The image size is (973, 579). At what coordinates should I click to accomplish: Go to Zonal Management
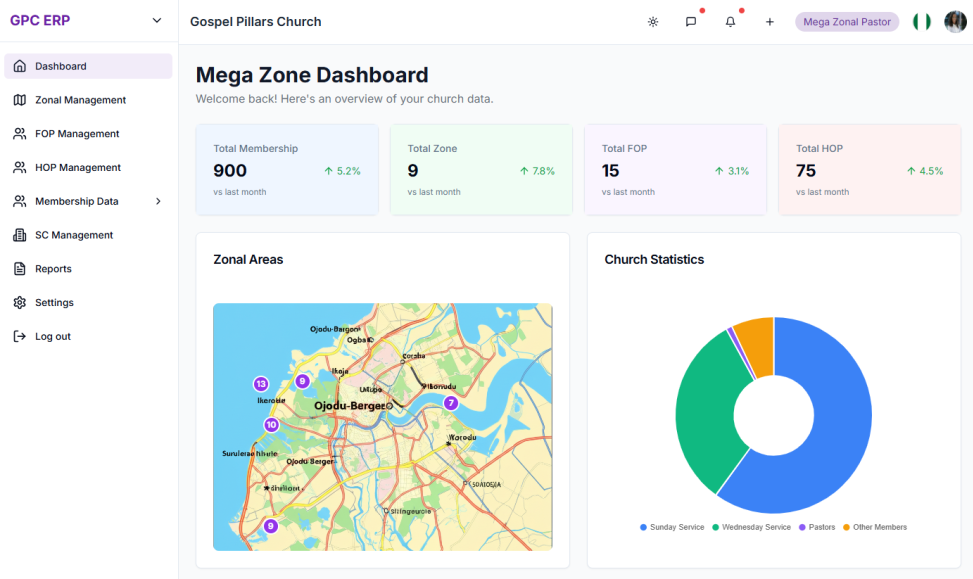[x=80, y=100]
